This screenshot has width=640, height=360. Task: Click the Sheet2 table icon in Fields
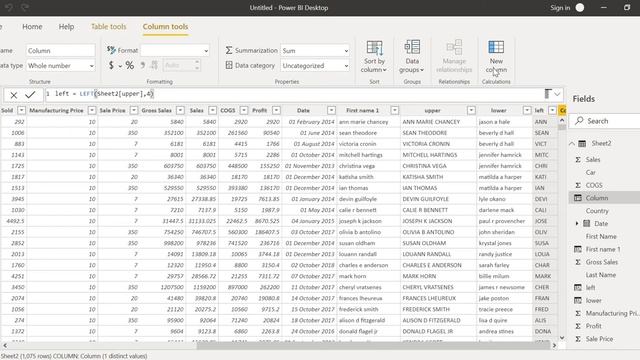coord(582,143)
